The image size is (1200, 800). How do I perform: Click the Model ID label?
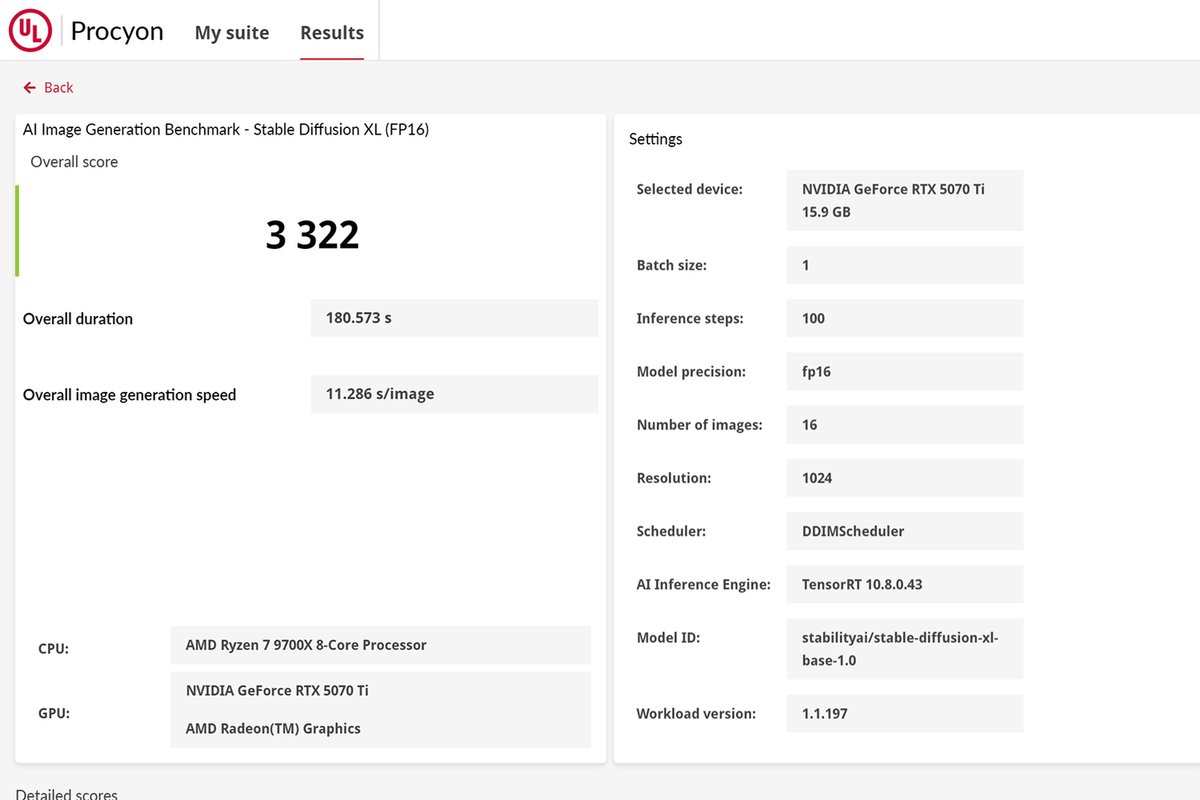pyautogui.click(x=668, y=637)
